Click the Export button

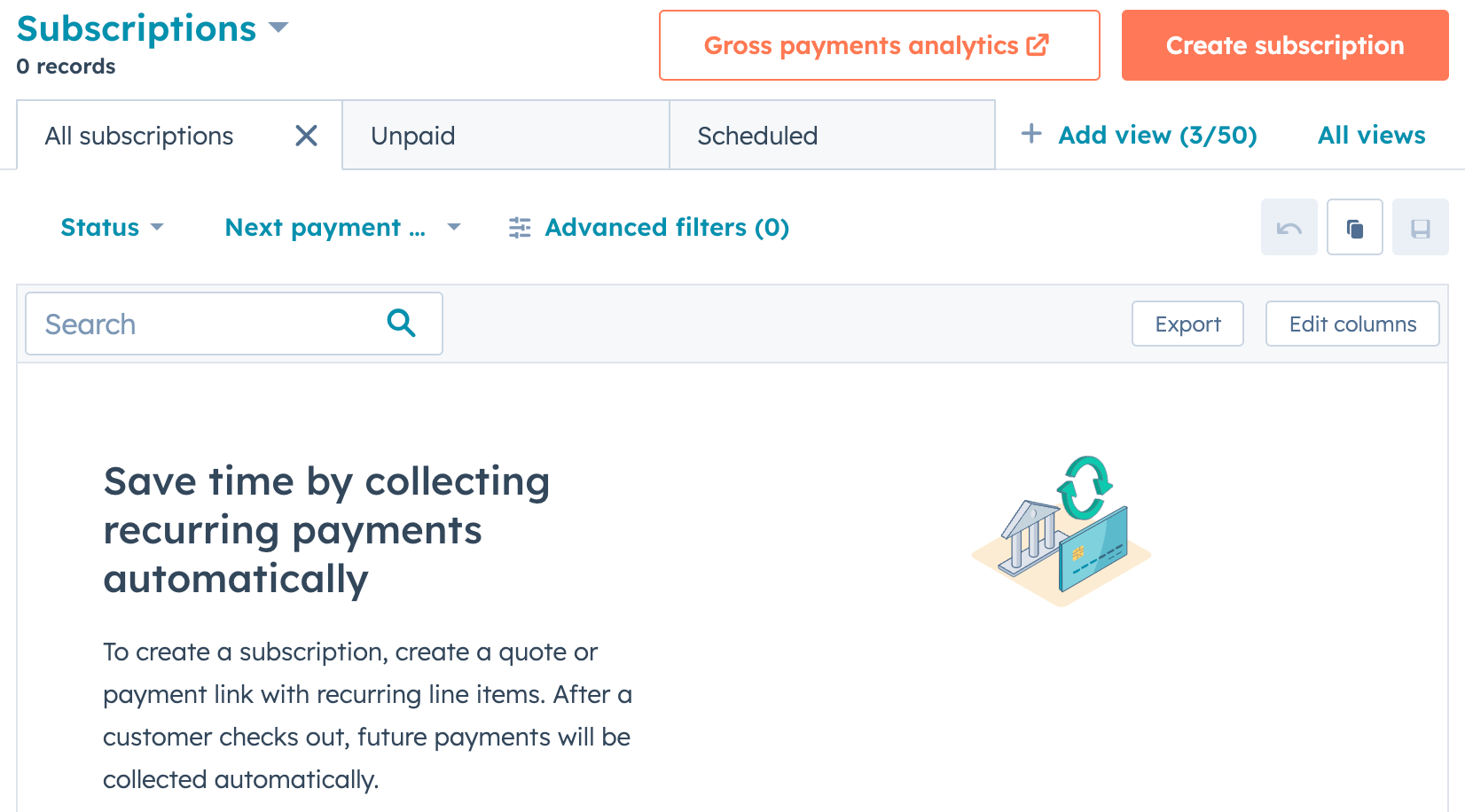(x=1187, y=324)
